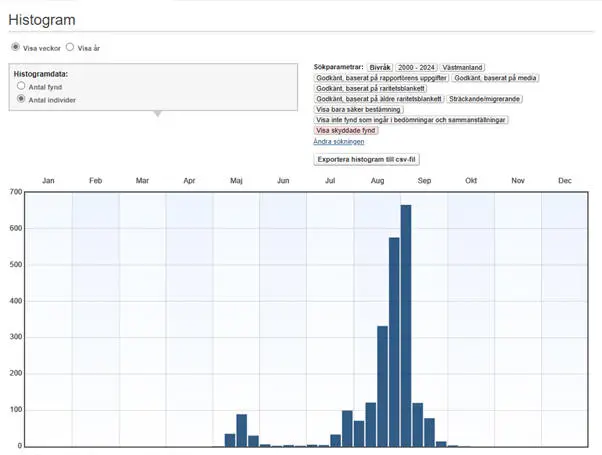
Task: Select 'Antal individer' radio option
Action: pos(21,100)
